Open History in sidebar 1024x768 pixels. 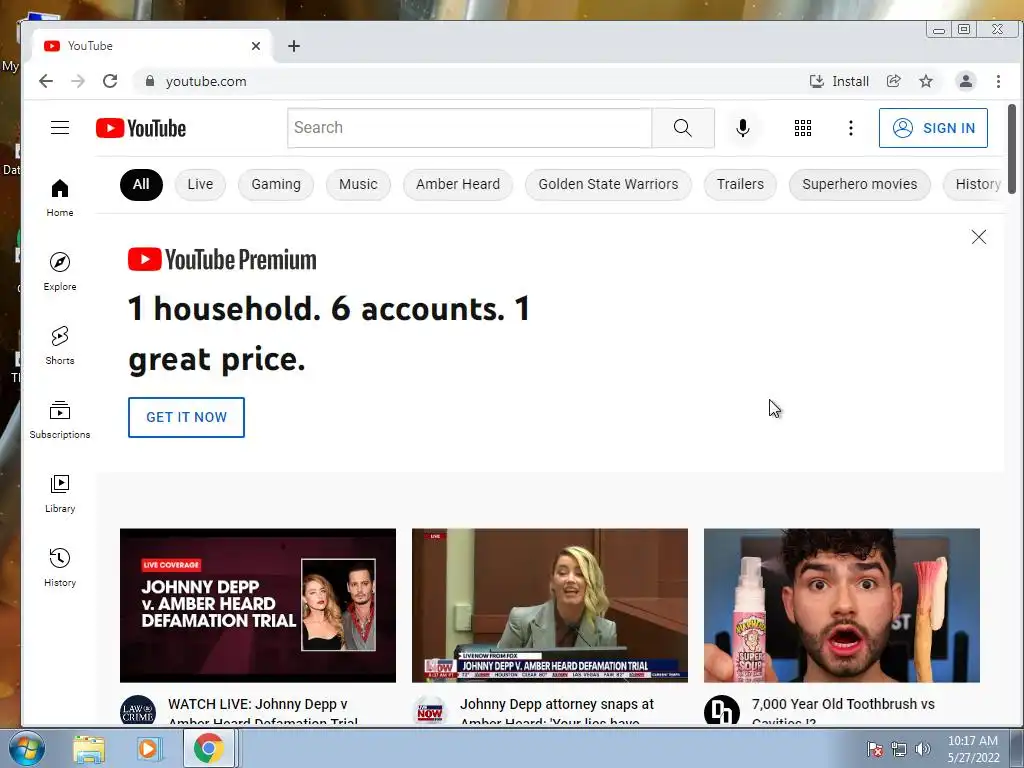(x=59, y=568)
